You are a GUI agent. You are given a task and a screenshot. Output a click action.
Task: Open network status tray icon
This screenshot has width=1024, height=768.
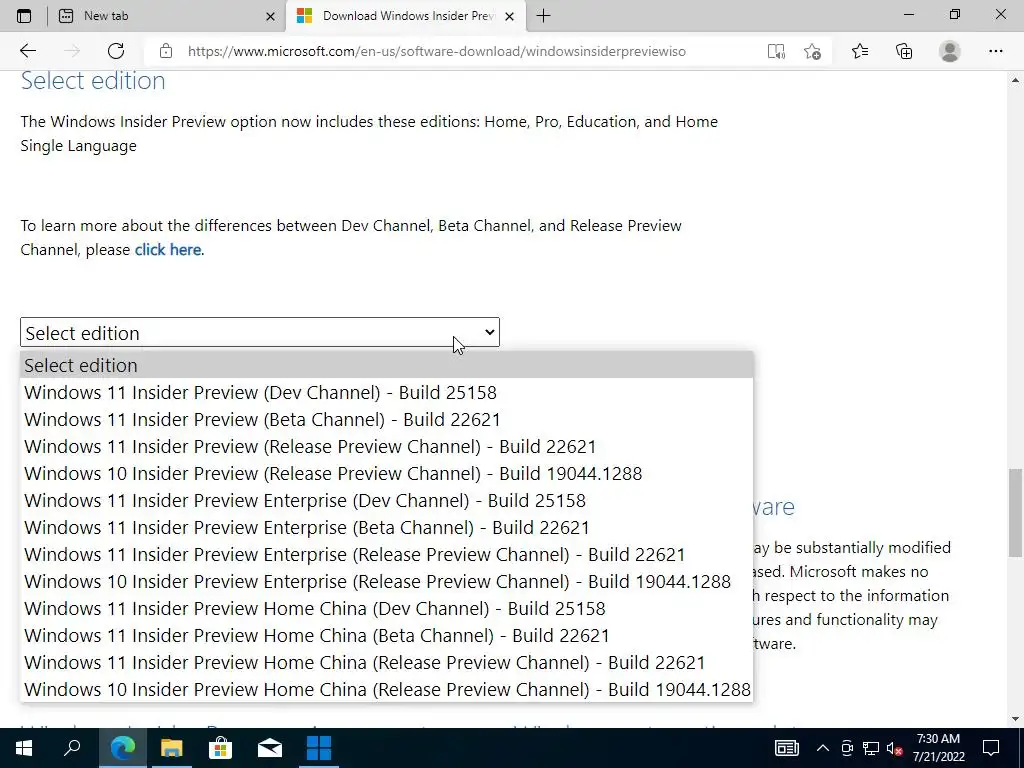click(x=871, y=748)
